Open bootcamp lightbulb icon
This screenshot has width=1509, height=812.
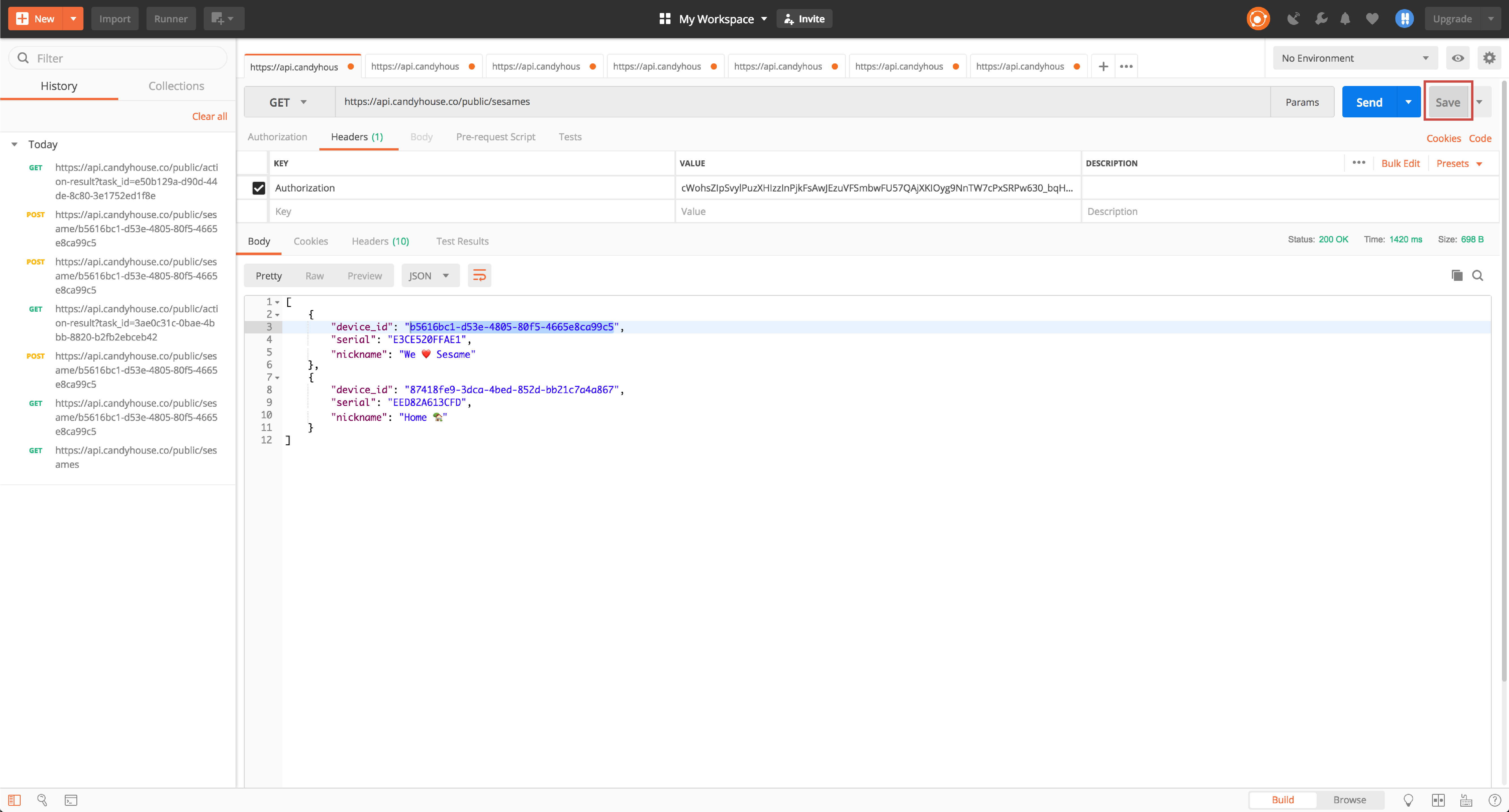1408,800
